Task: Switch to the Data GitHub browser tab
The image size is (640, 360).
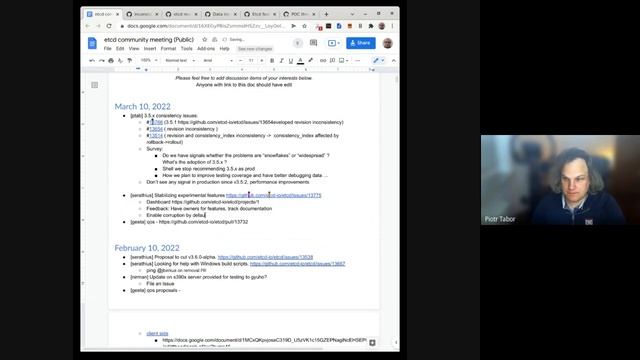Action: pos(221,14)
